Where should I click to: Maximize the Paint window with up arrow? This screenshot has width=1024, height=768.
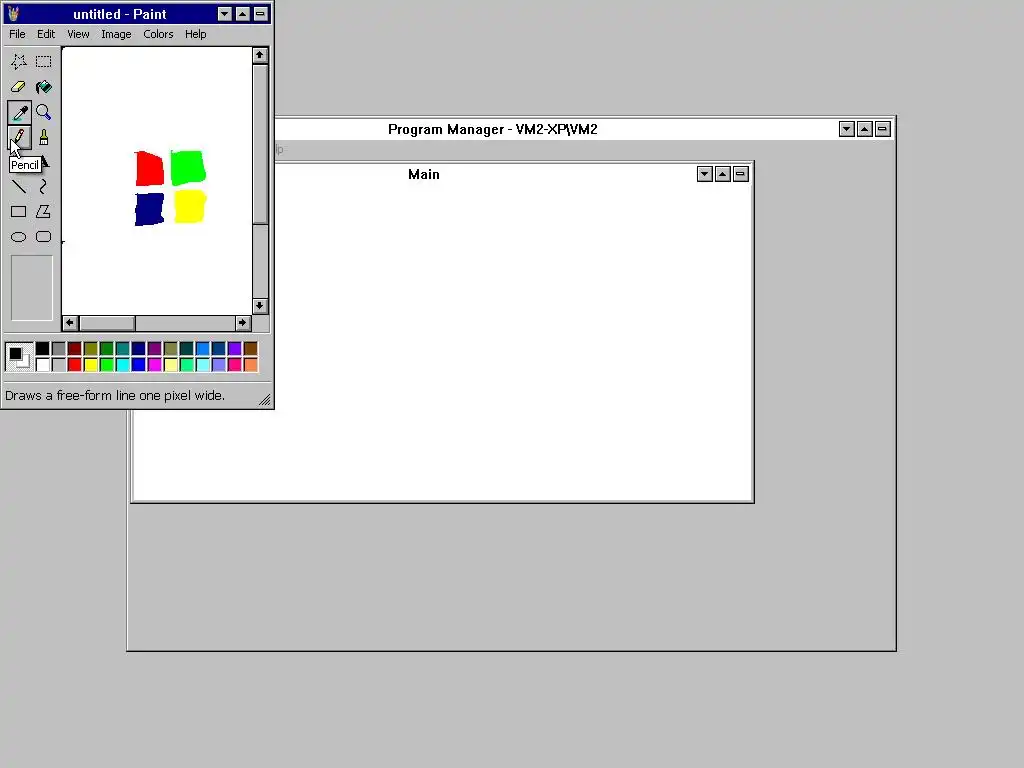242,14
